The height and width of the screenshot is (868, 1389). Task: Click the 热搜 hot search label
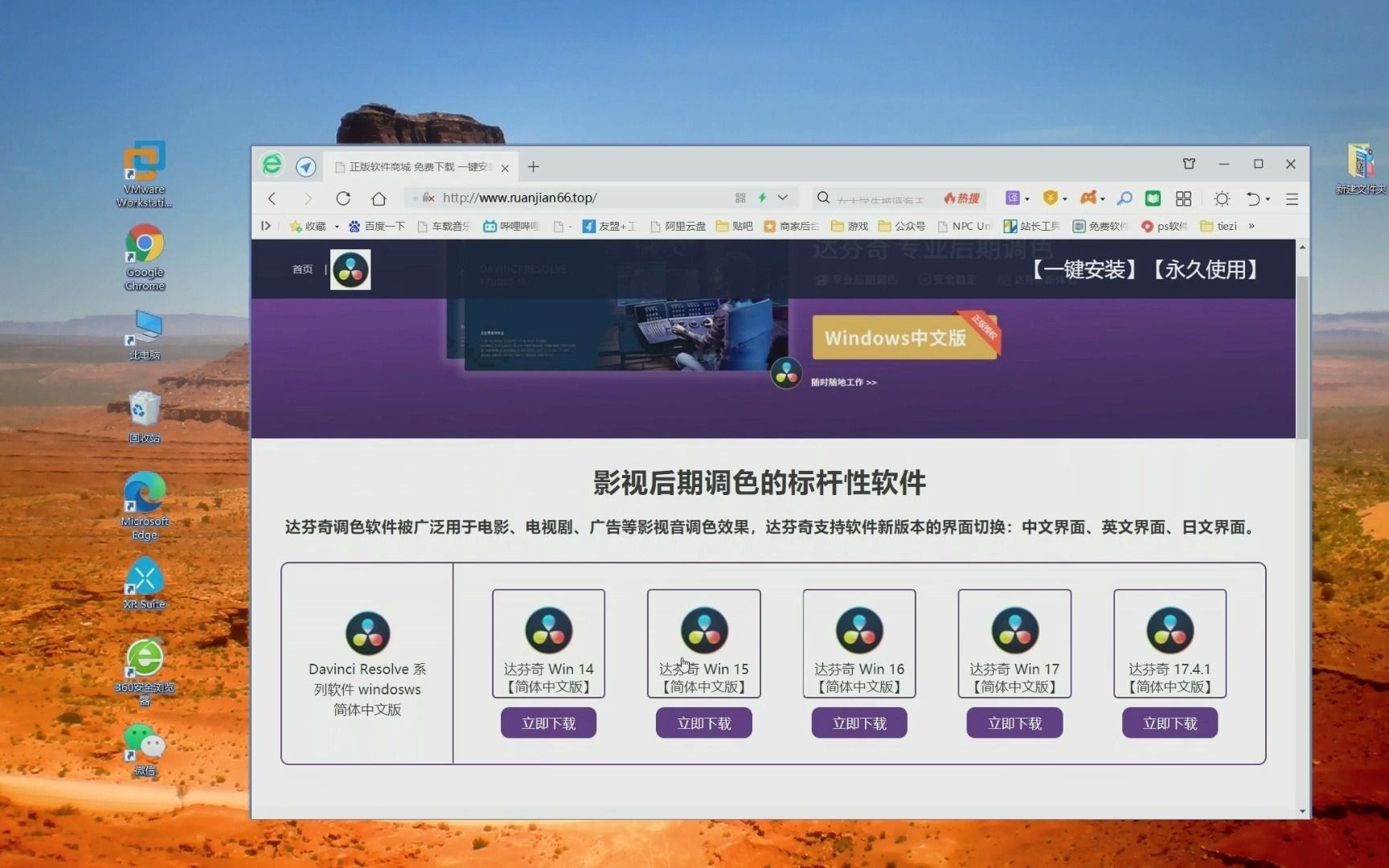point(962,199)
